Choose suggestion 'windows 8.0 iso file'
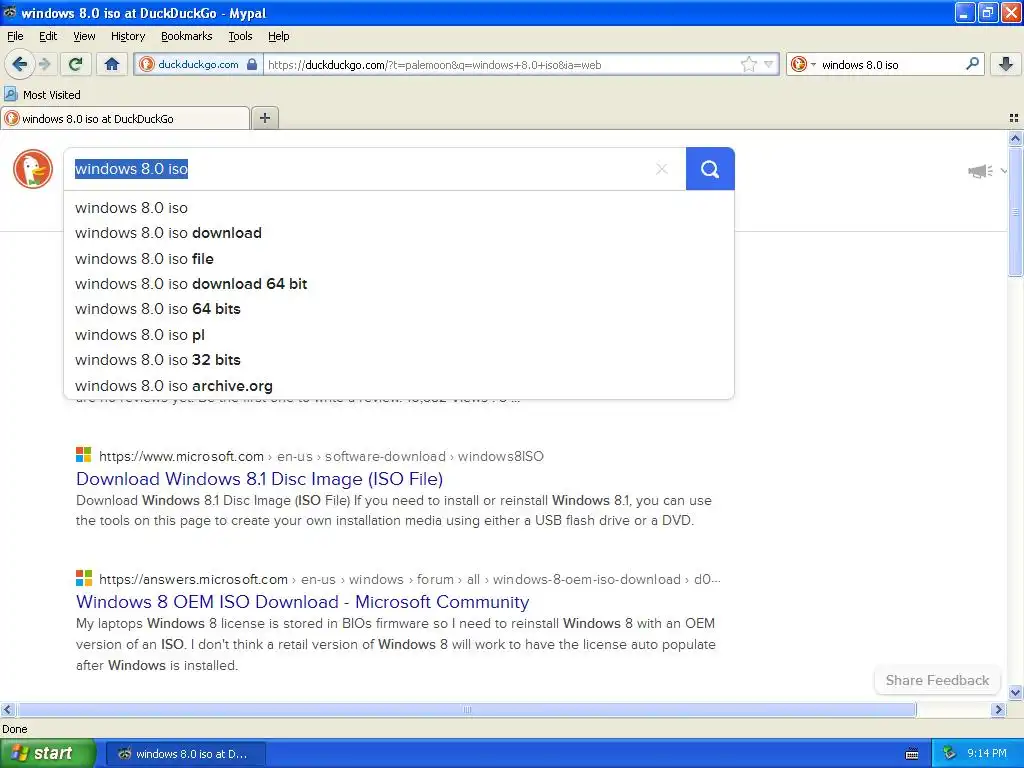Viewport: 1024px width, 768px height. pyautogui.click(x=399, y=259)
